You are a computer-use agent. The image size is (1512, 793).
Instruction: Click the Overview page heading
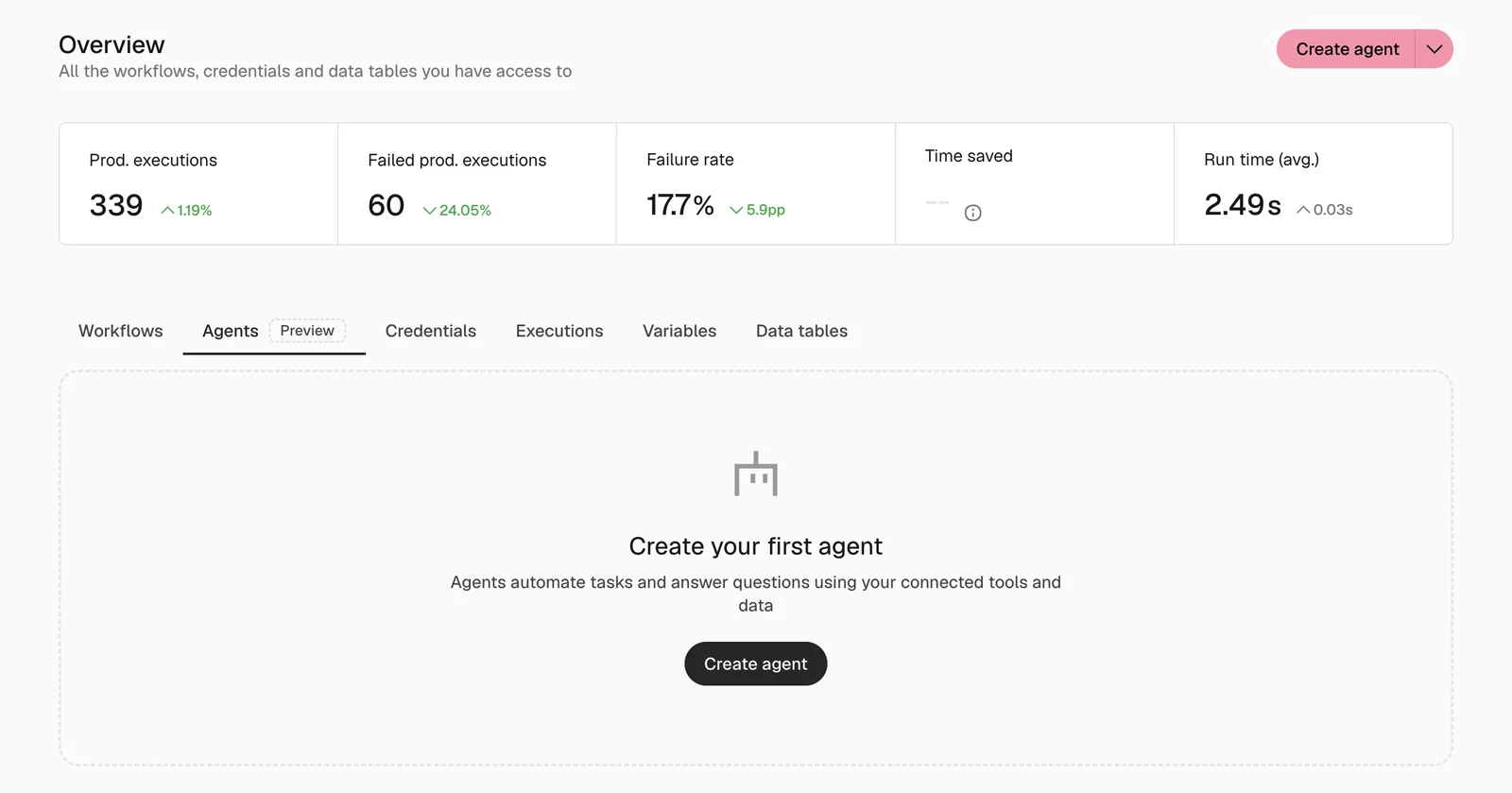112,44
